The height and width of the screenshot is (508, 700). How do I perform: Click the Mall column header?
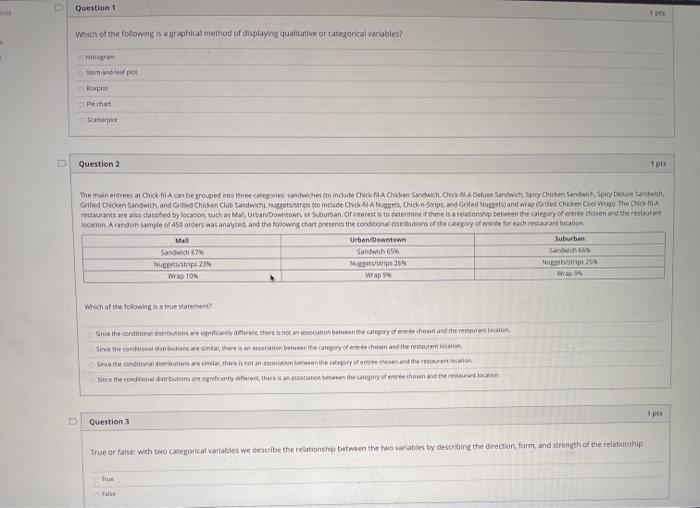182,241
